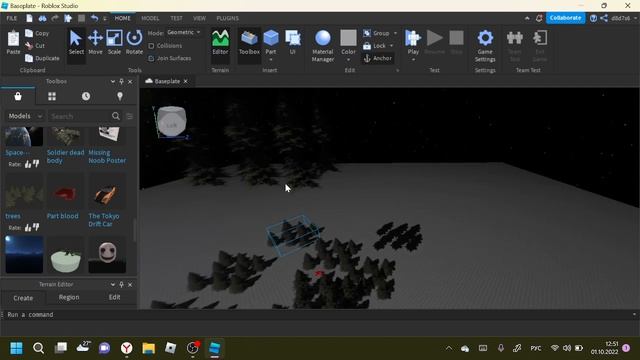Click the Collaborate button
The image size is (640, 360).
point(565,18)
